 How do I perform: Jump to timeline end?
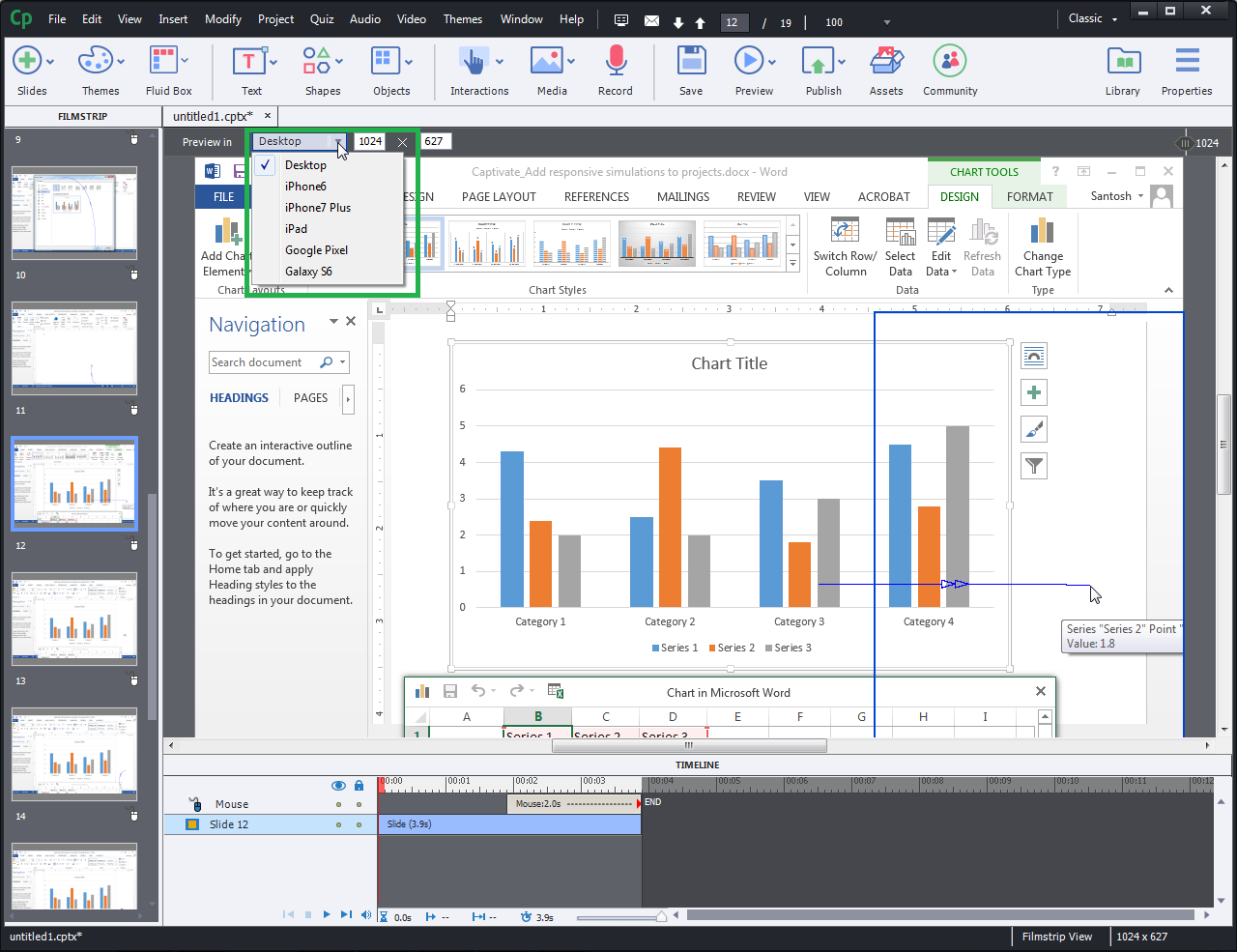click(x=346, y=914)
